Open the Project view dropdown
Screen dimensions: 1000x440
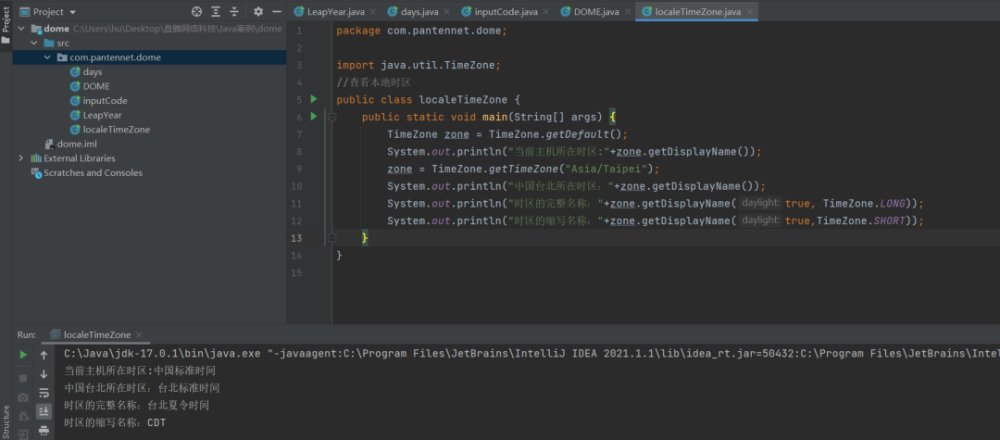[72, 12]
